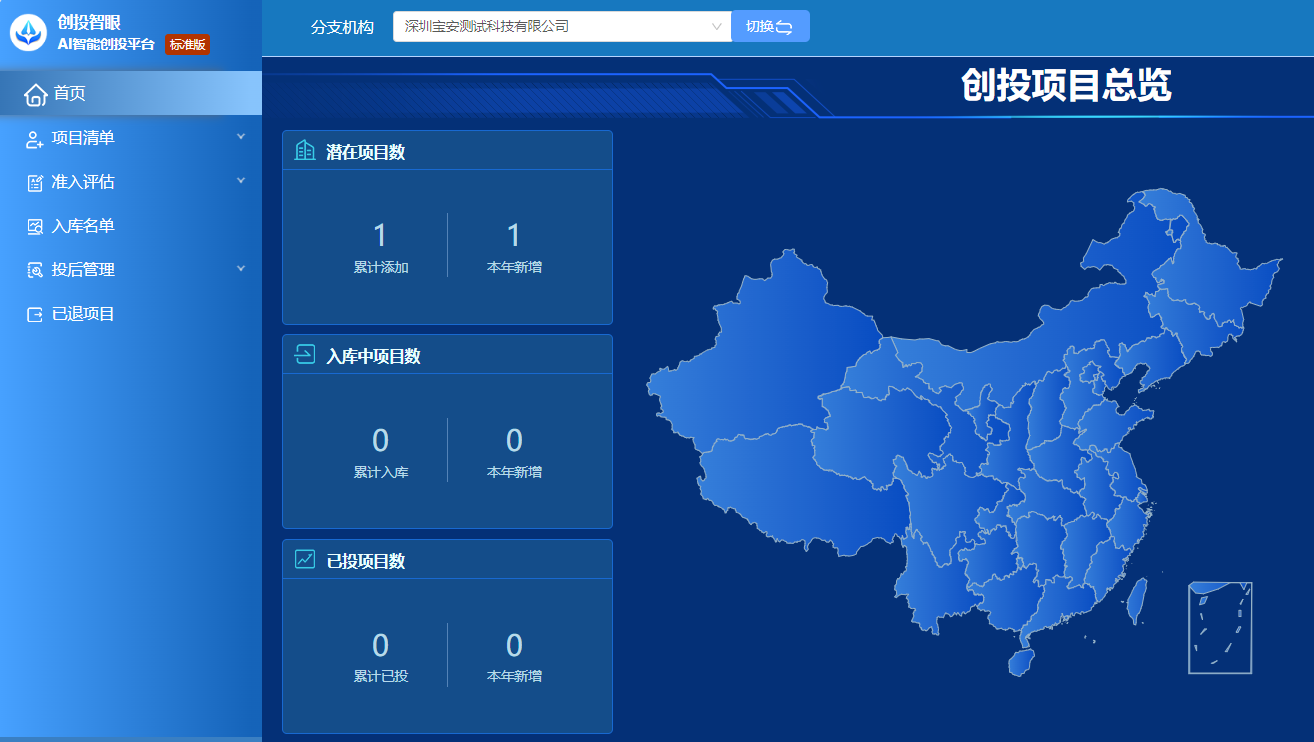Click the 累计添加 count in 潜在项目数
1314x742 pixels.
(x=380, y=236)
